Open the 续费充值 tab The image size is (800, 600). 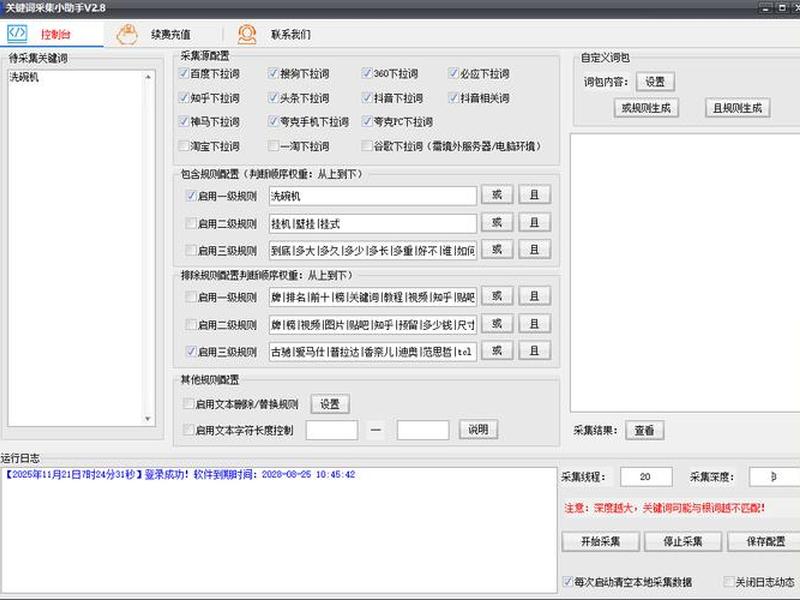click(x=170, y=35)
